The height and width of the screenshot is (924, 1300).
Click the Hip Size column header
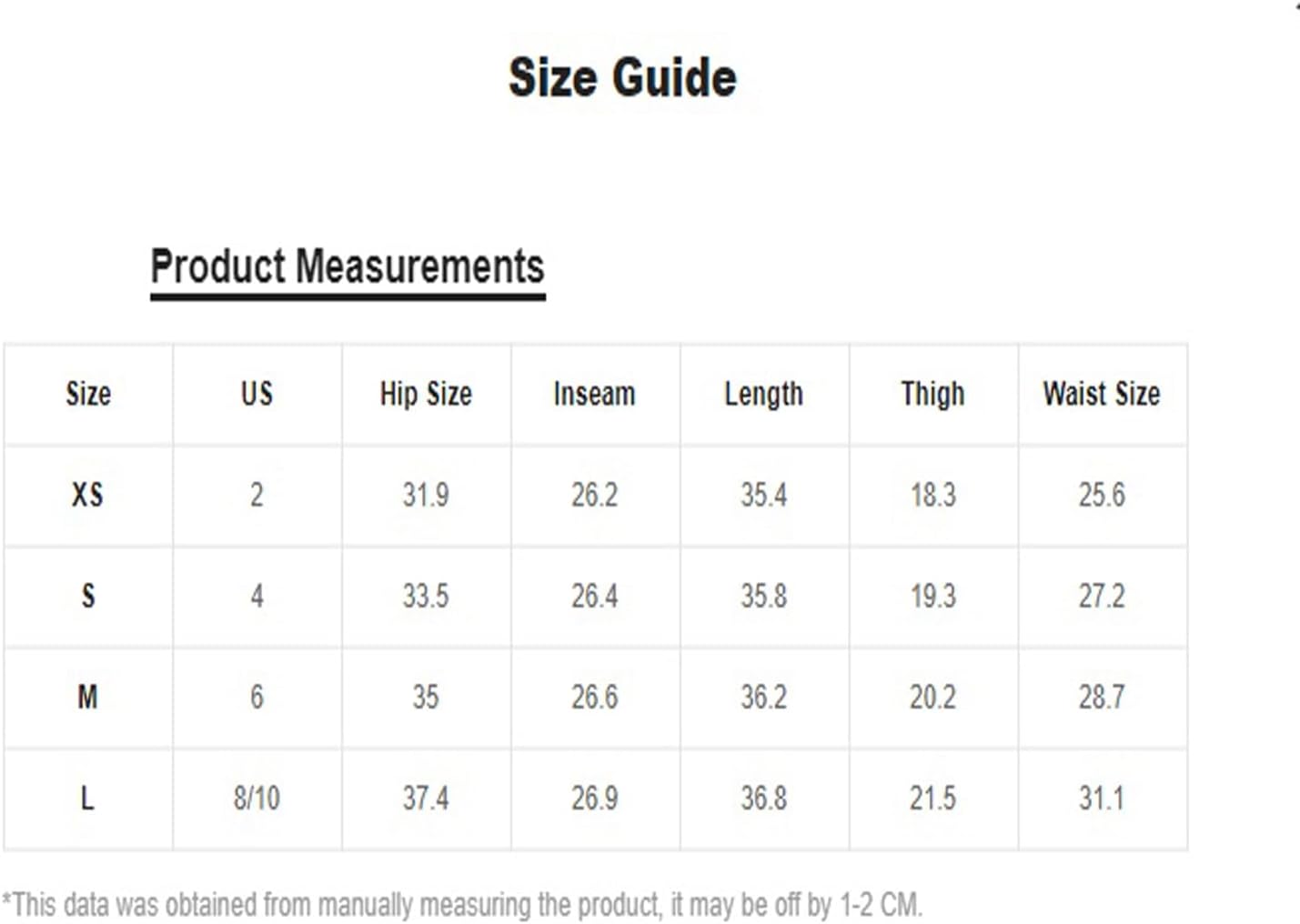[426, 394]
